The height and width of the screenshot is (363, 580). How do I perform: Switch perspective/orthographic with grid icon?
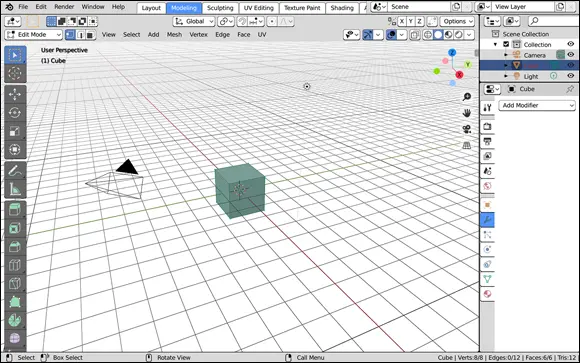coord(467,145)
